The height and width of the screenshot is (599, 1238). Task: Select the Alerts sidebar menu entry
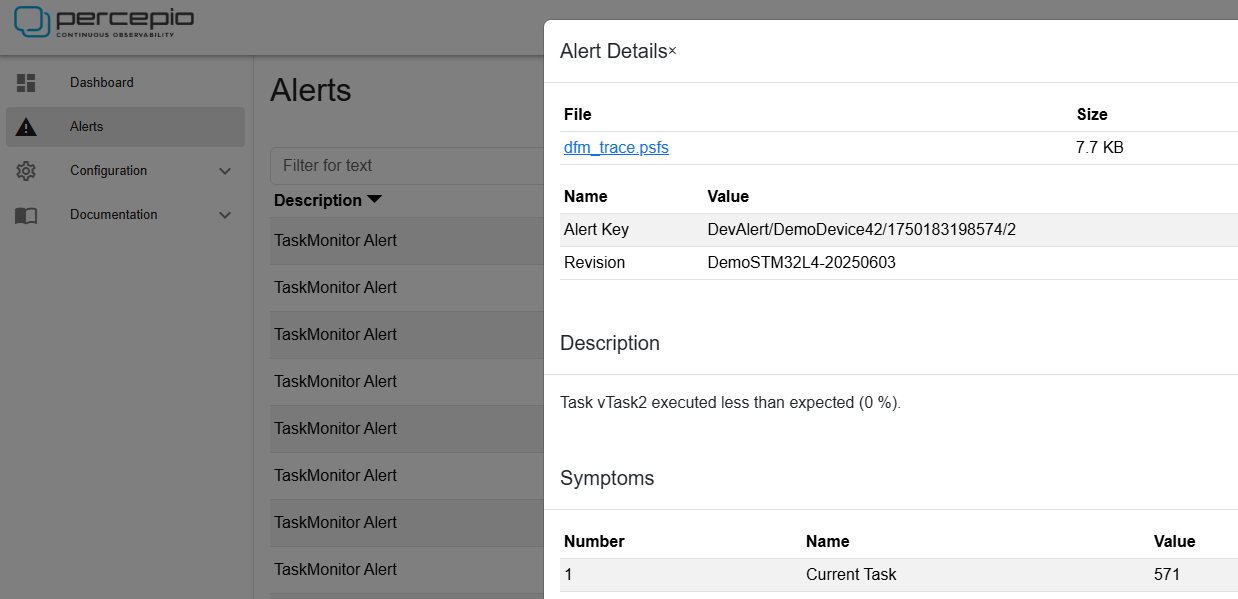point(86,126)
